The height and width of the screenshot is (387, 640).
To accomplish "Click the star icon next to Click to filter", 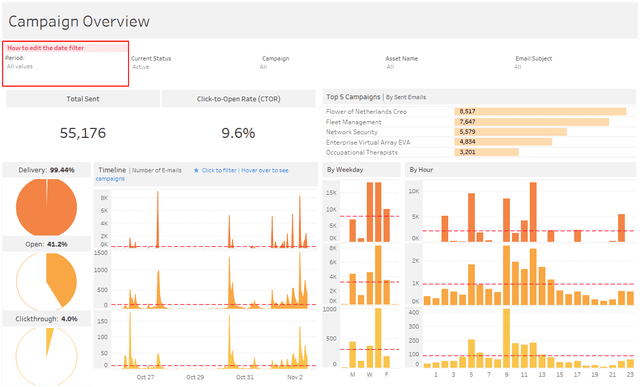I will (196, 170).
